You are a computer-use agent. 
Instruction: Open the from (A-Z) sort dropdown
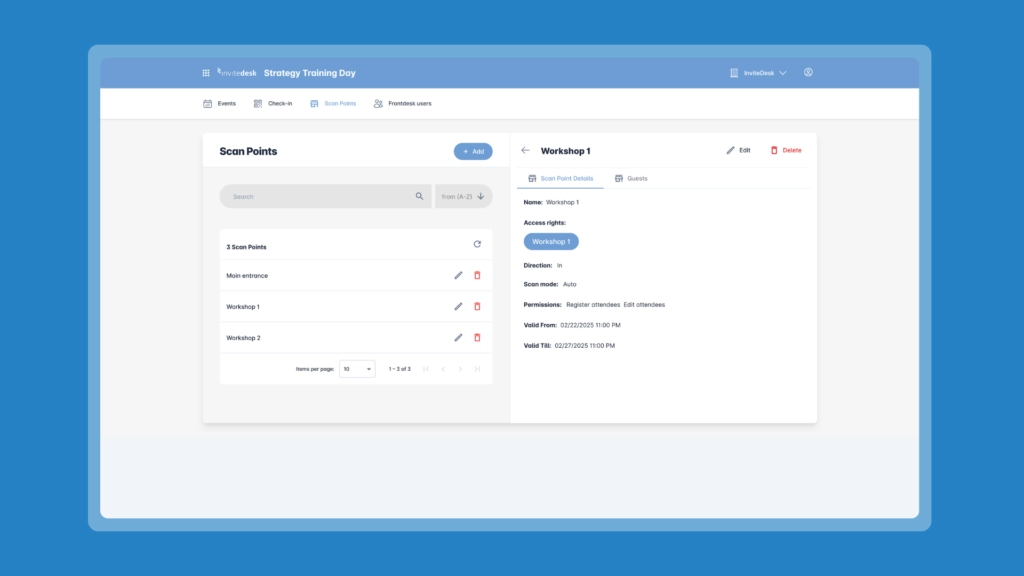click(x=464, y=196)
